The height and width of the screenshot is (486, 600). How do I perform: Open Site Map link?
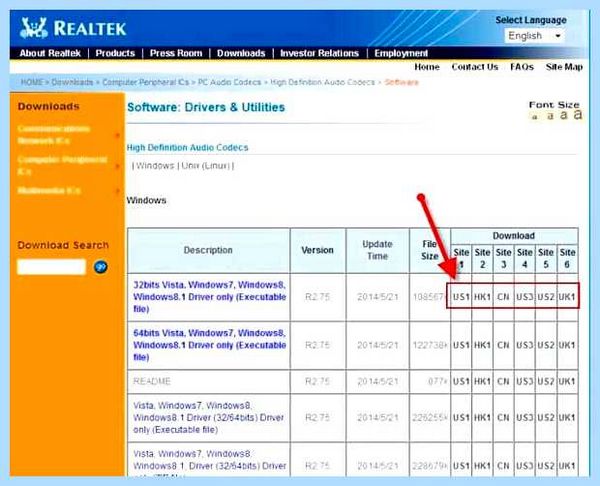pos(564,67)
